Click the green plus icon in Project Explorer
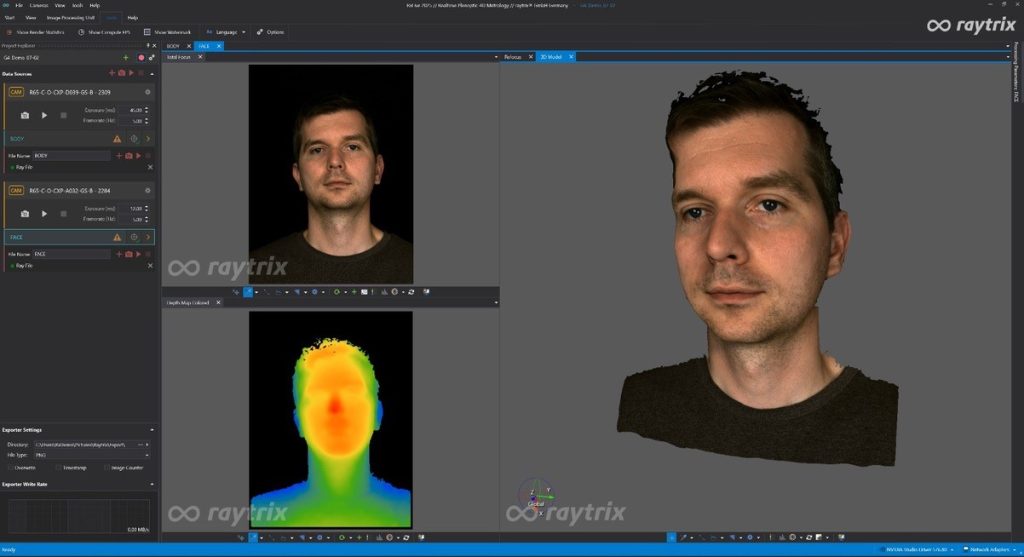 coord(125,58)
